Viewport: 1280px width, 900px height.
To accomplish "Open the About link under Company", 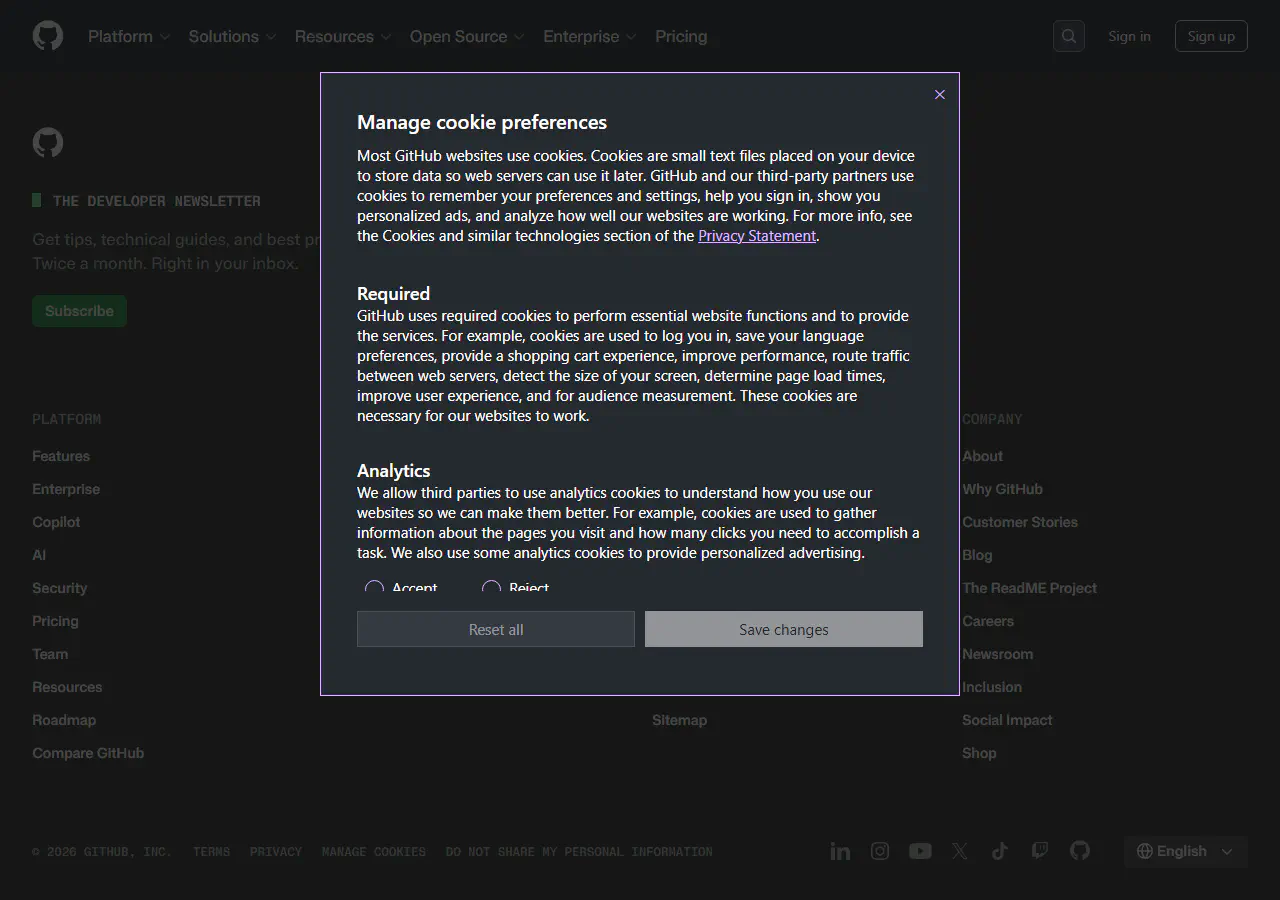I will pos(982,456).
